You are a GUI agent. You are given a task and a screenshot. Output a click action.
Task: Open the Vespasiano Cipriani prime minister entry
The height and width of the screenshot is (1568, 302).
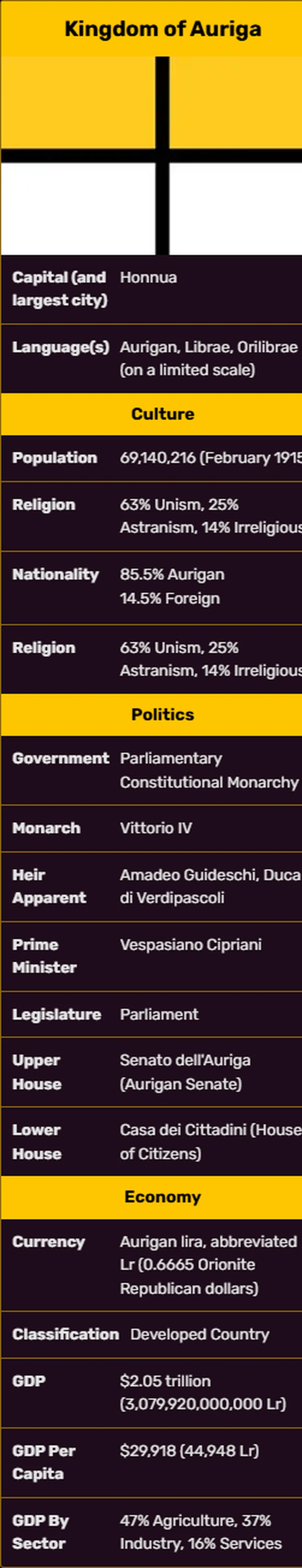tap(190, 944)
